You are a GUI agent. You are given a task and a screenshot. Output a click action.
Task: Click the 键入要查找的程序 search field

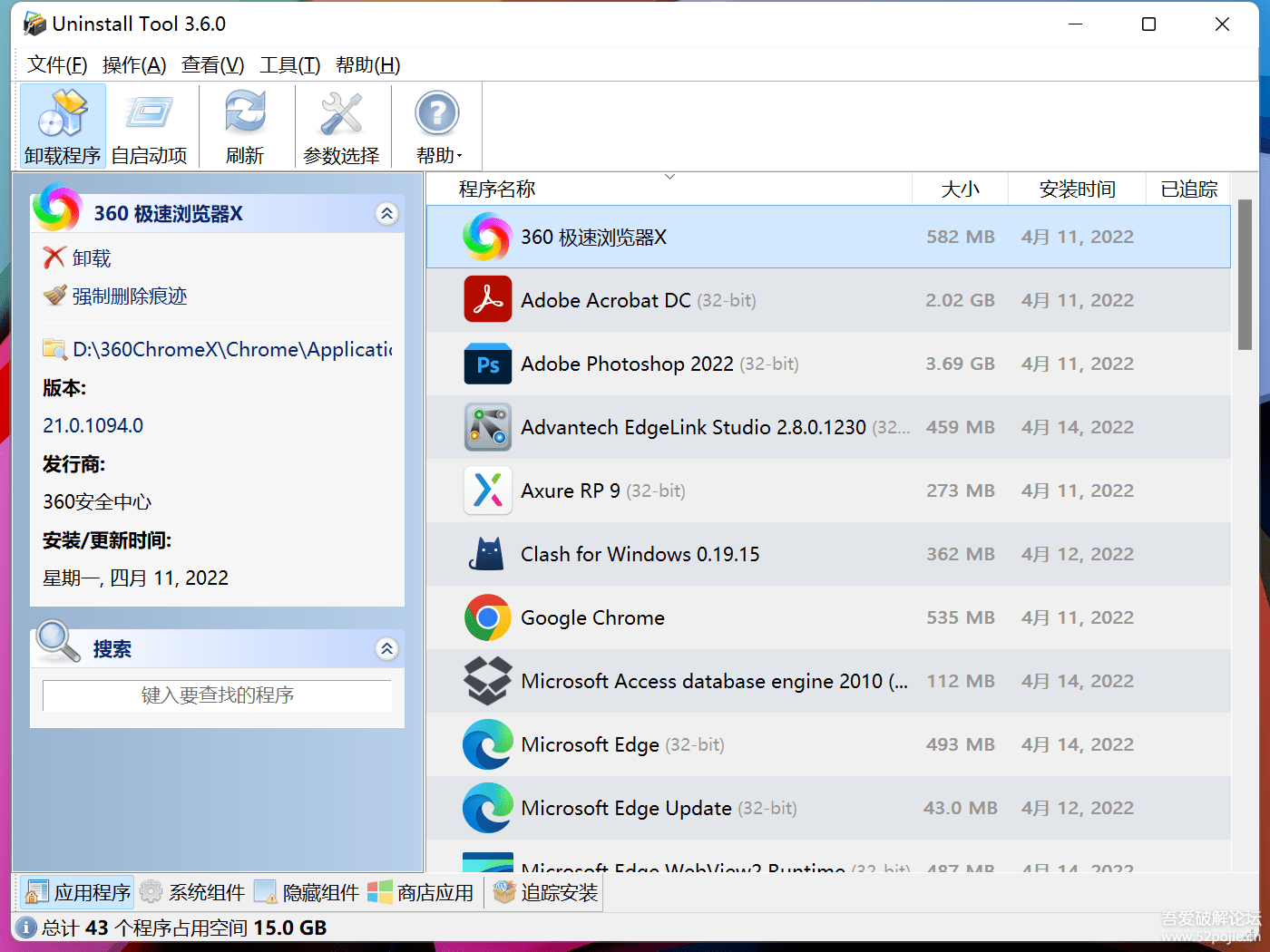218,695
